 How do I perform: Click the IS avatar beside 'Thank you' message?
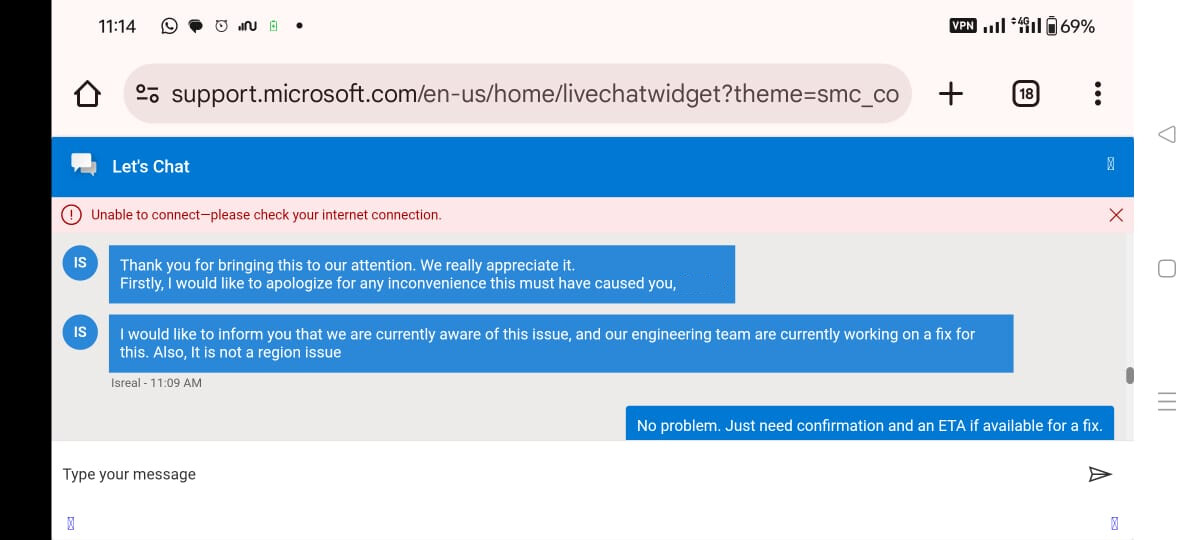80,263
